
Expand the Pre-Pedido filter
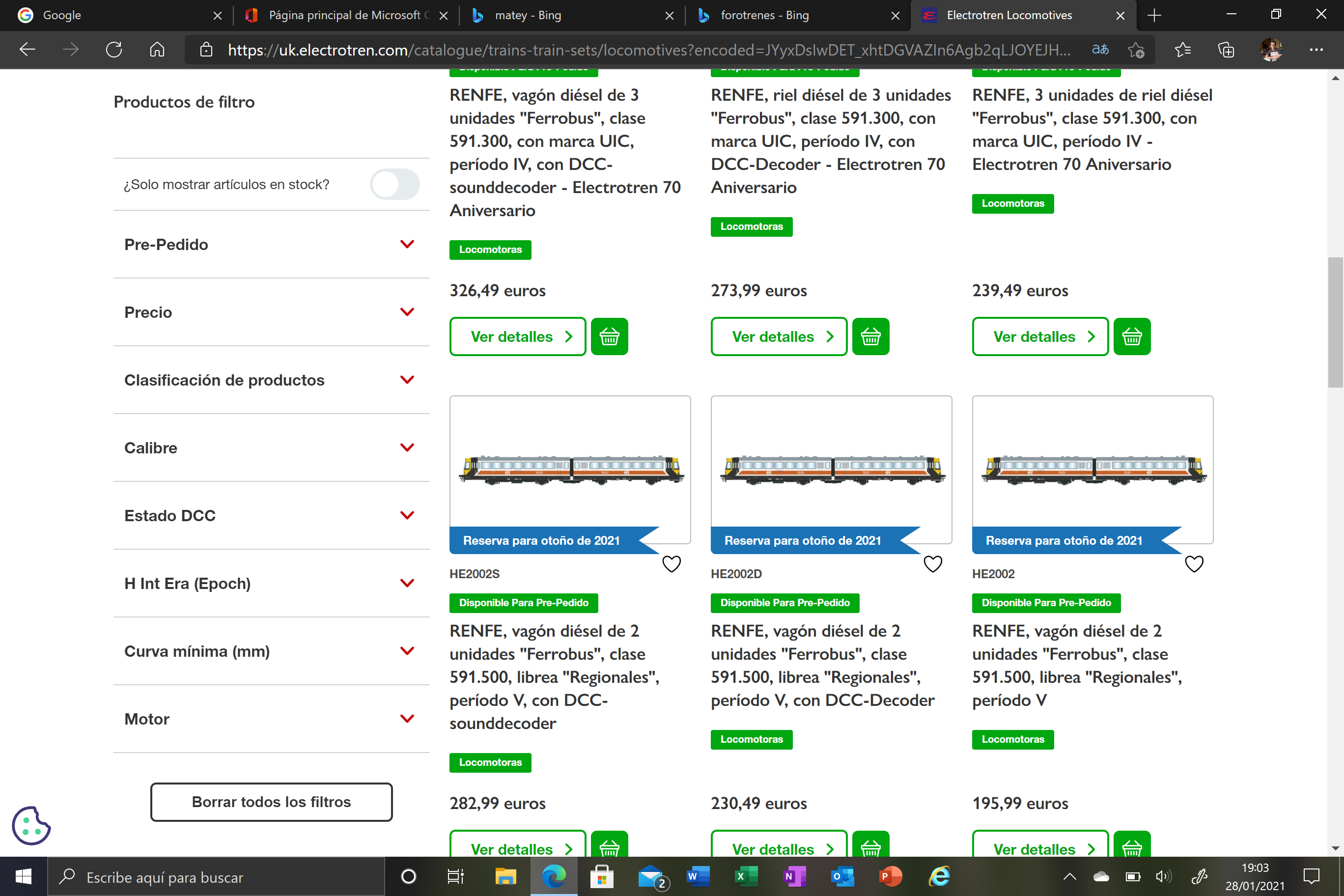tap(272, 245)
